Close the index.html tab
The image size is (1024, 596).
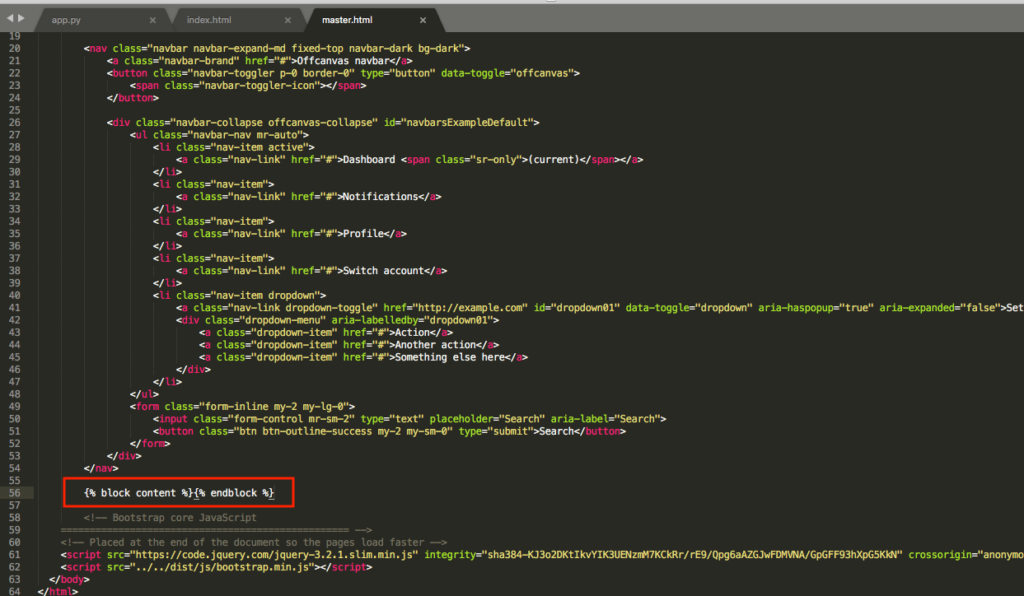coord(287,19)
